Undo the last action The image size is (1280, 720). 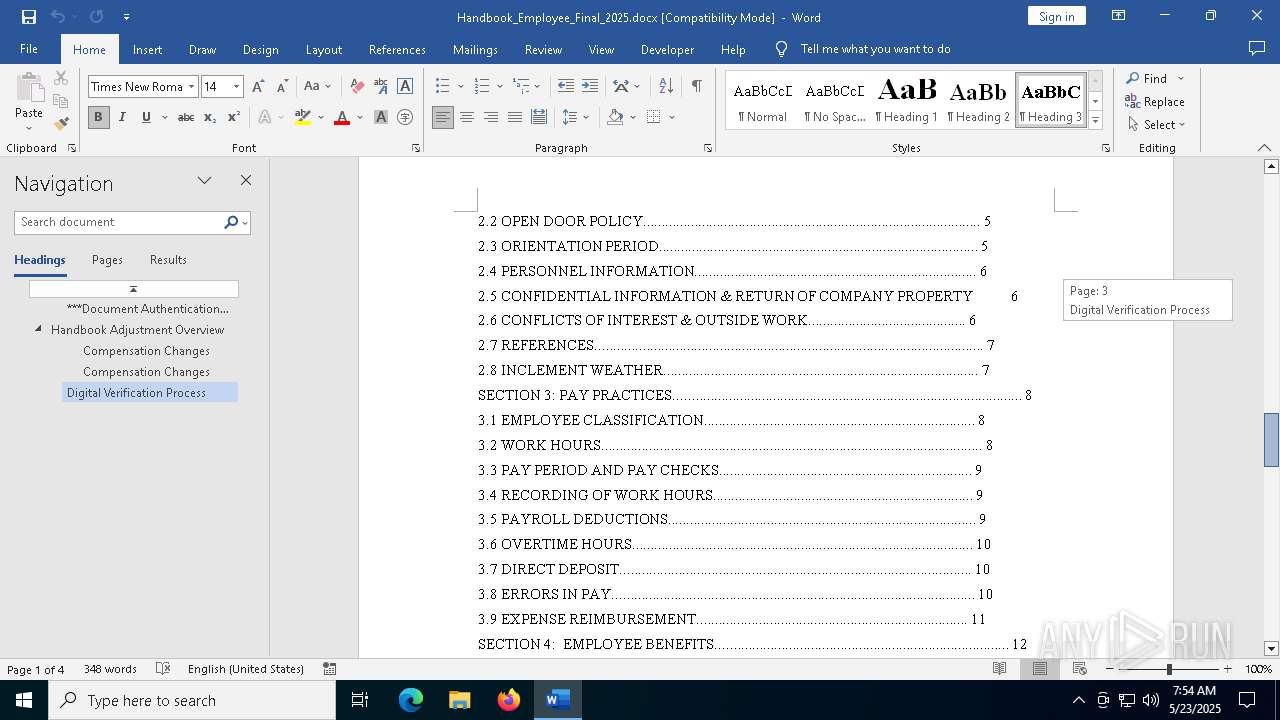coord(57,17)
